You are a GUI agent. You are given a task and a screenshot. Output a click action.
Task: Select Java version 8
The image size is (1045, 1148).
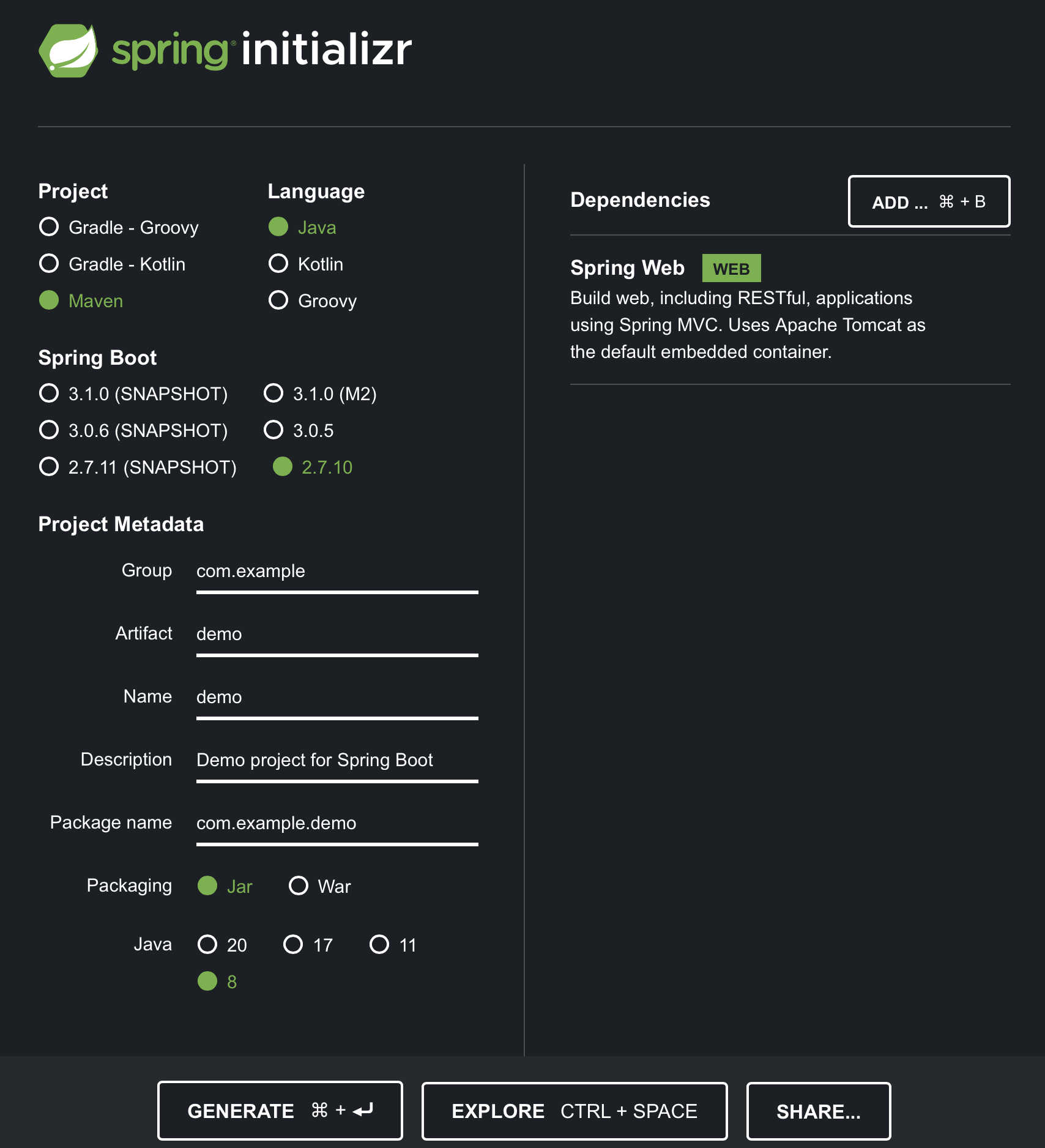tap(217, 982)
